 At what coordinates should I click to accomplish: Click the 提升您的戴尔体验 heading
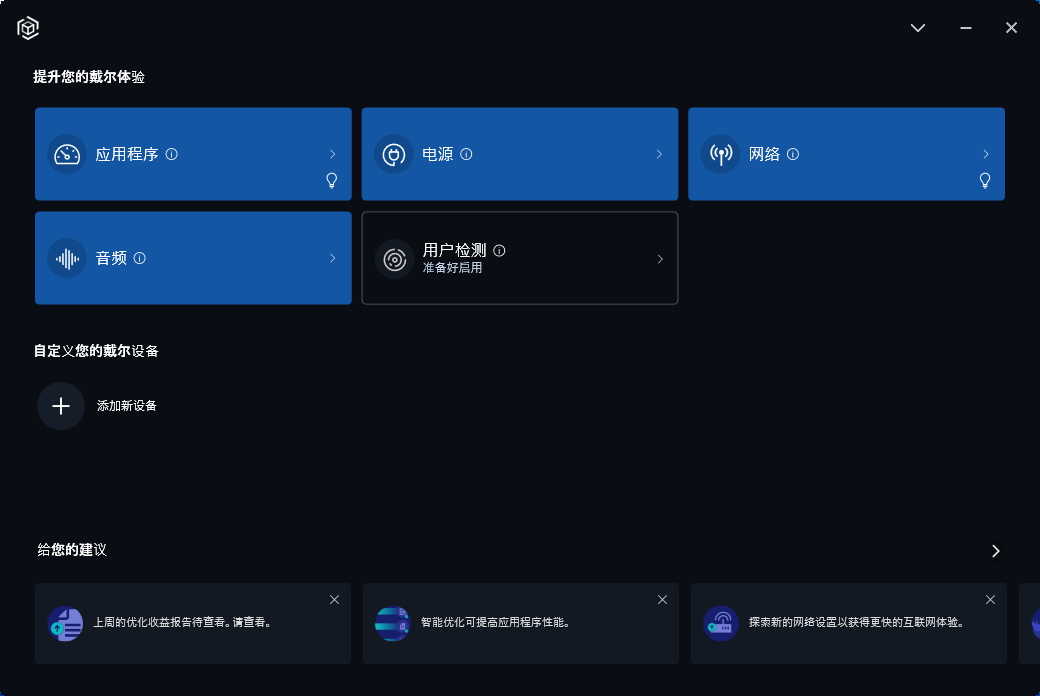click(89, 77)
